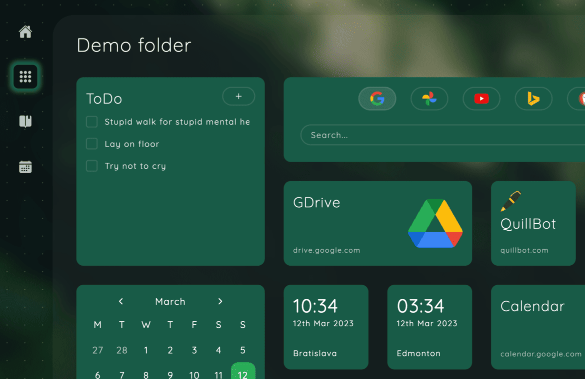Focus the Search... input field
Screen dimensions: 585x379
tap(443, 135)
